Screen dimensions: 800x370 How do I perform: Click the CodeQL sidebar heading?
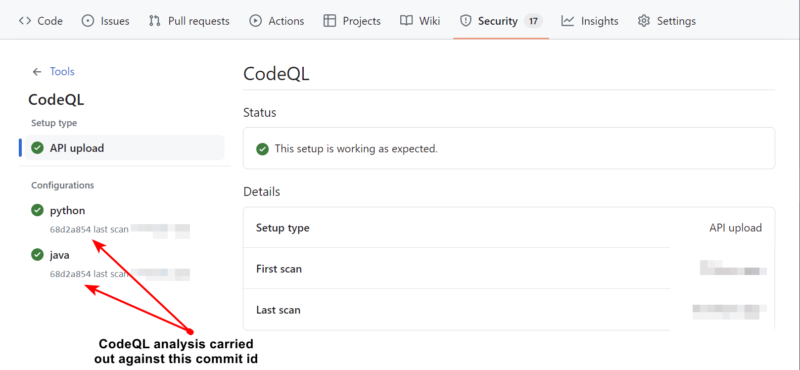point(56,100)
